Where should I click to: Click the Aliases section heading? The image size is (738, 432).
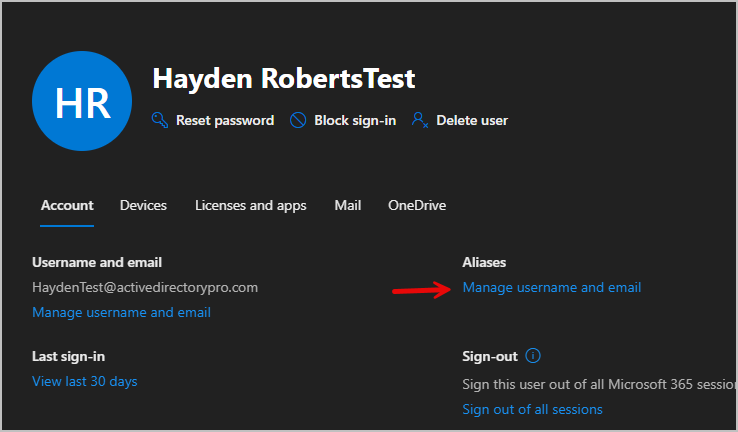[484, 262]
